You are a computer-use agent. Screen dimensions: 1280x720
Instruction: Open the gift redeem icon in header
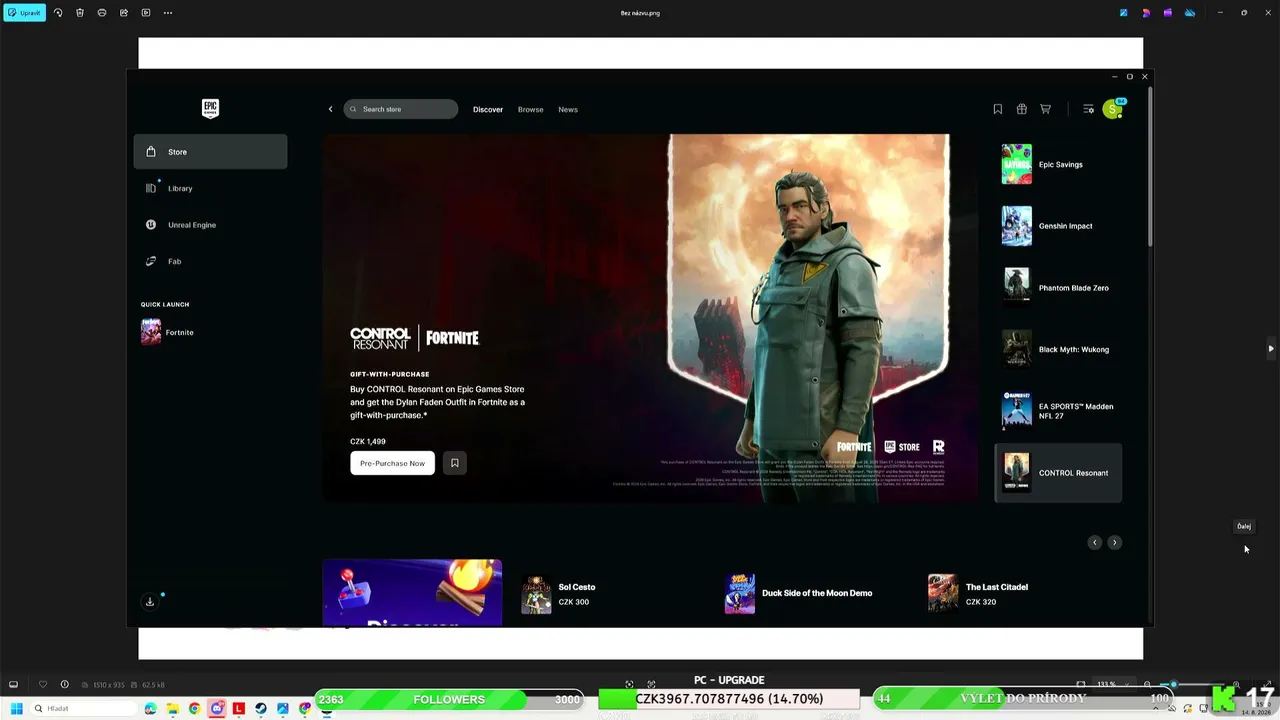click(x=1021, y=109)
